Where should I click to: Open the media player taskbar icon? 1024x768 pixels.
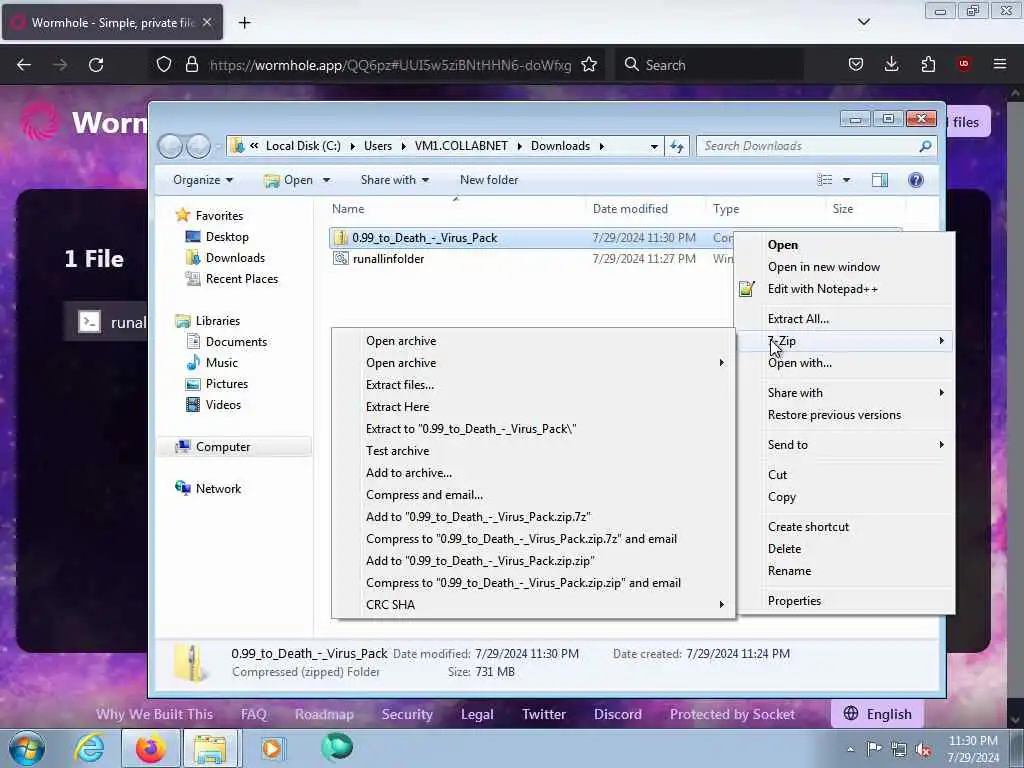[x=272, y=748]
